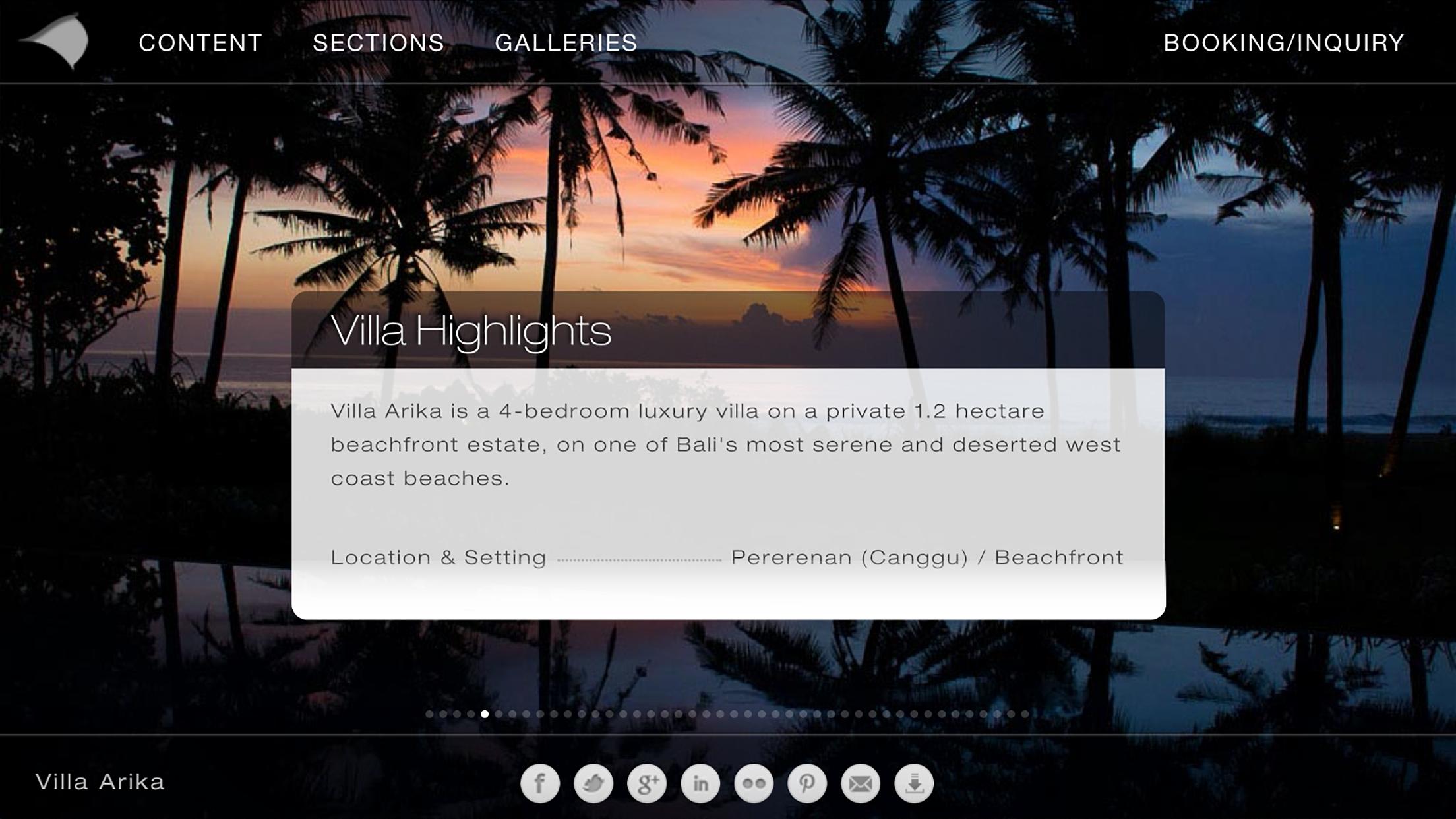Select the currently highlighted white pagination dot
Screen dimensions: 1456x819
point(485,713)
